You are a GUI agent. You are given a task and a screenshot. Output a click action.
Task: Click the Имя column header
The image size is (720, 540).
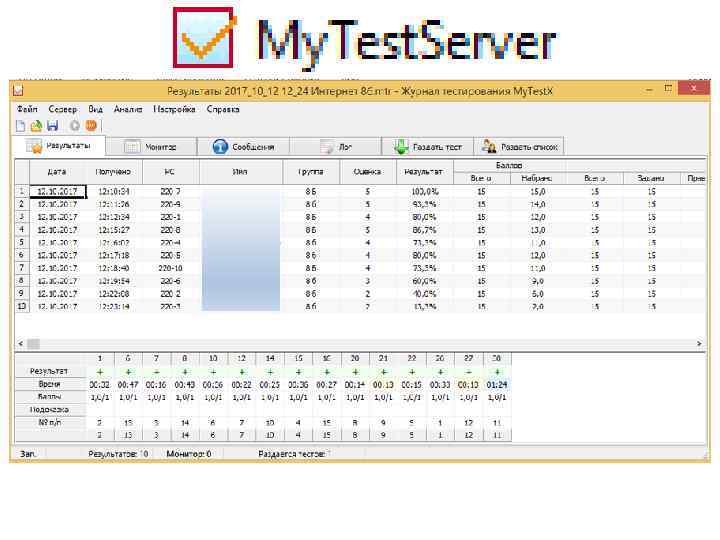pos(241,172)
